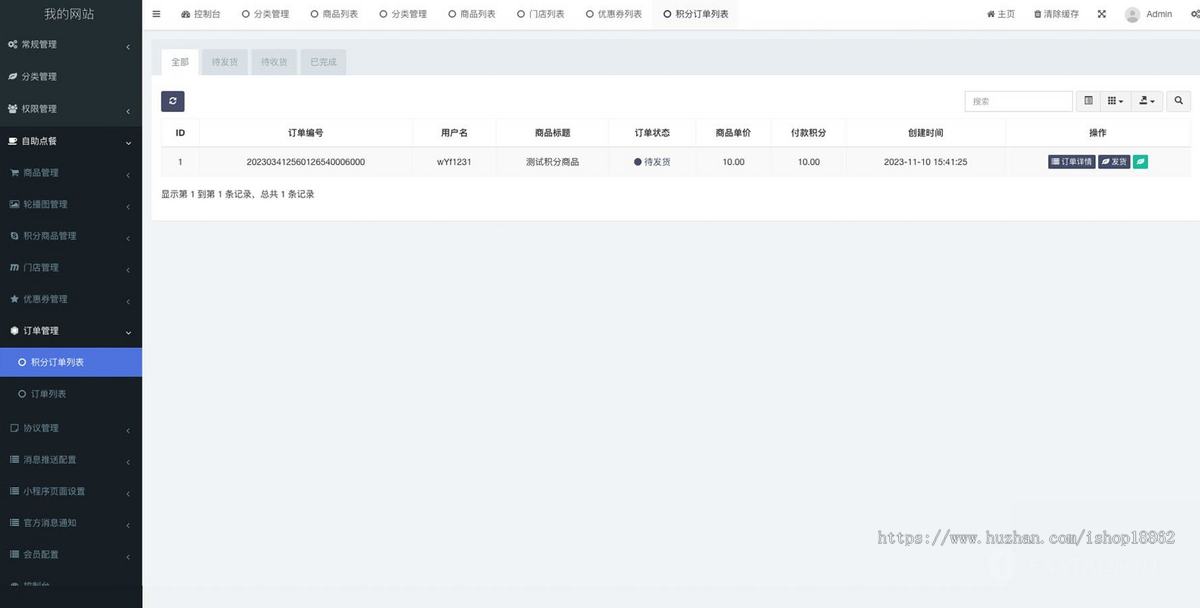Click the 常规管理 gears icon
Viewport: 1200px width, 608px height.
(x=12, y=45)
